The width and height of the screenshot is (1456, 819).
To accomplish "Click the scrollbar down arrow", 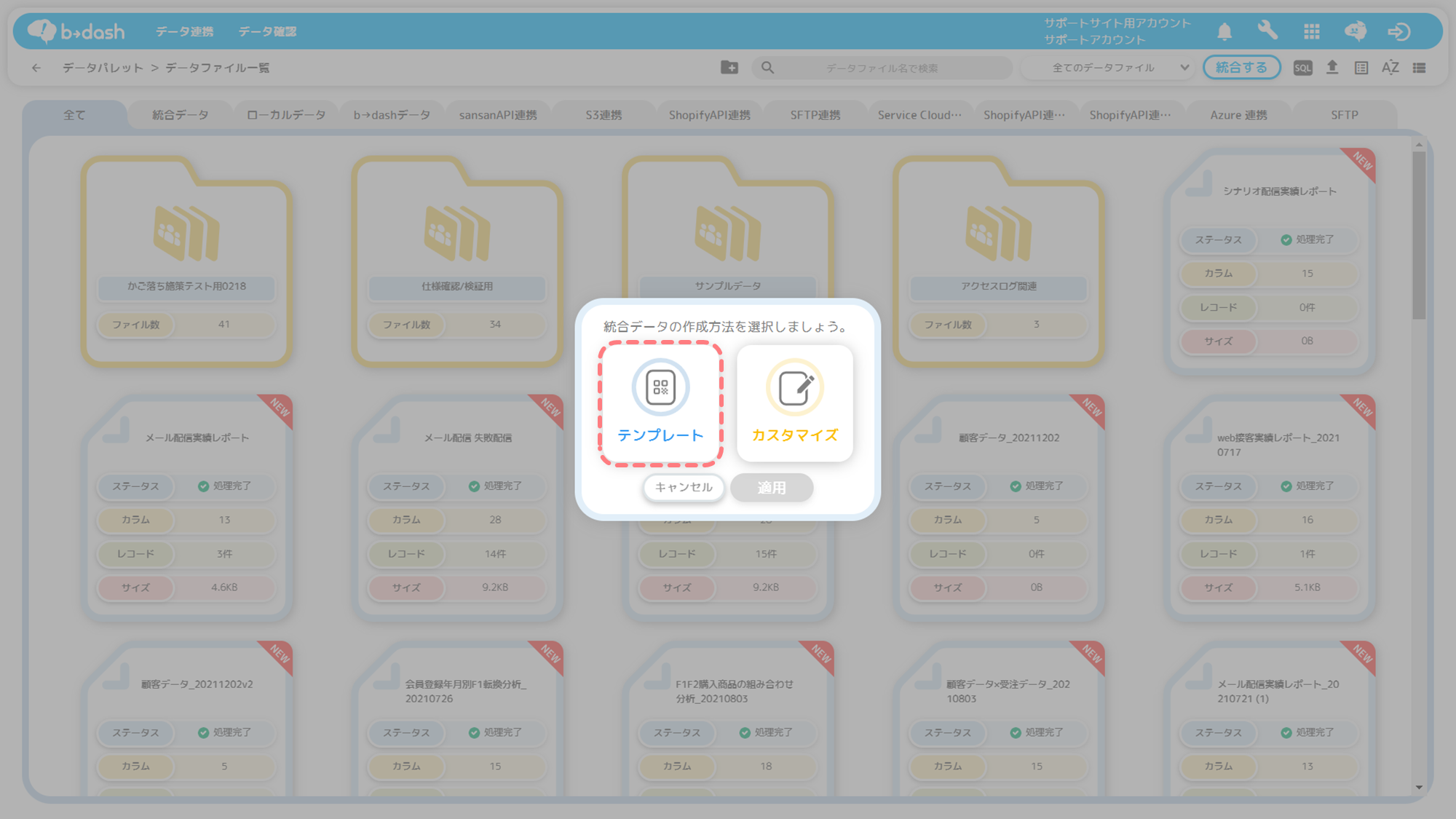I will pos(1419,787).
